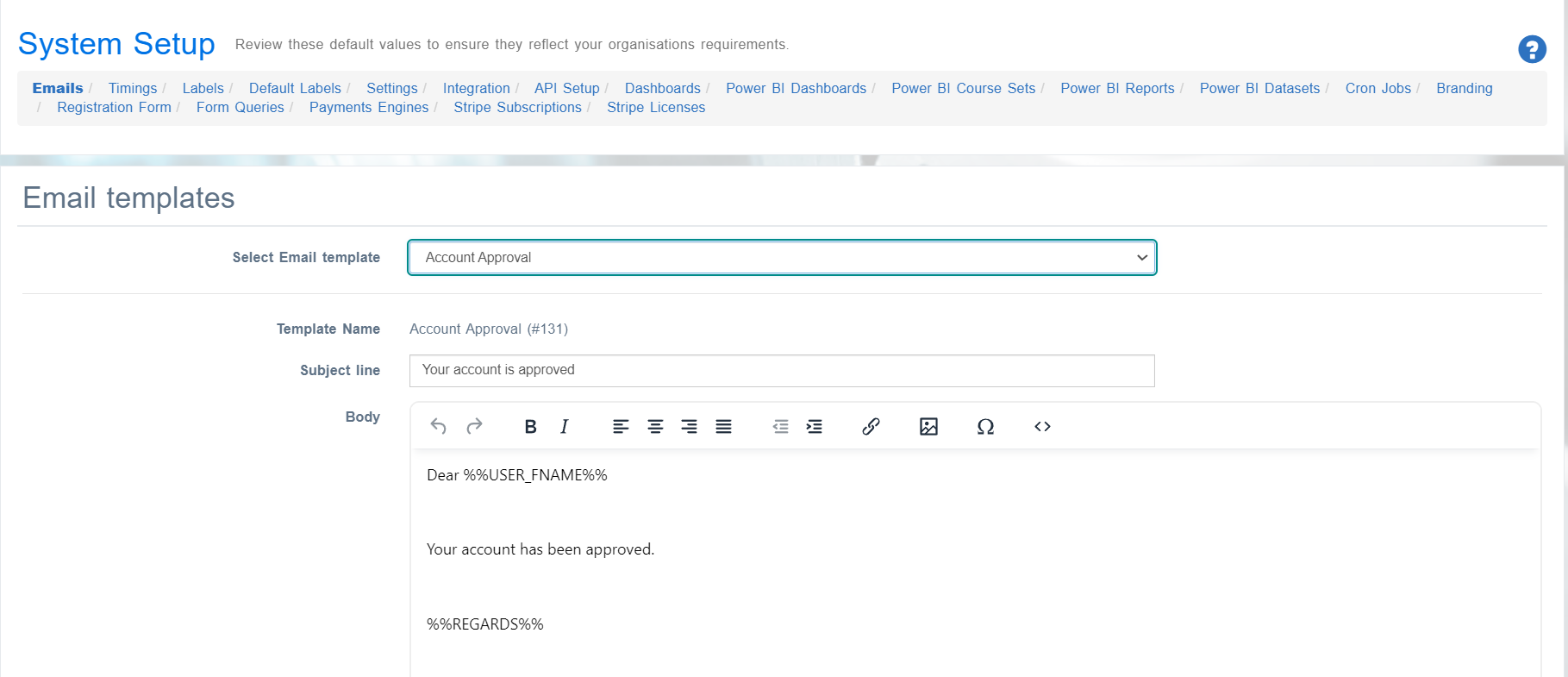Open Power BI Dashboards
1568x677 pixels.
click(x=796, y=88)
